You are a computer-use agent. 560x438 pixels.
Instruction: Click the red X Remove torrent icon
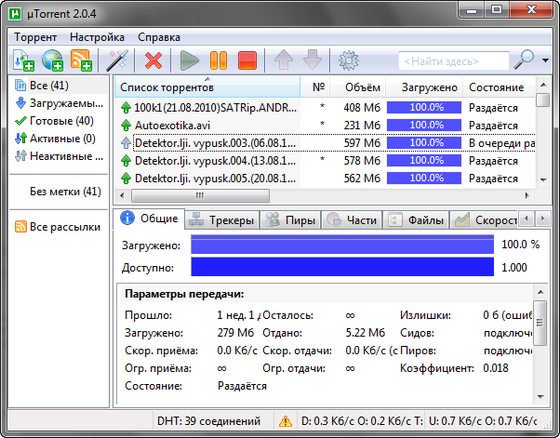click(x=153, y=60)
